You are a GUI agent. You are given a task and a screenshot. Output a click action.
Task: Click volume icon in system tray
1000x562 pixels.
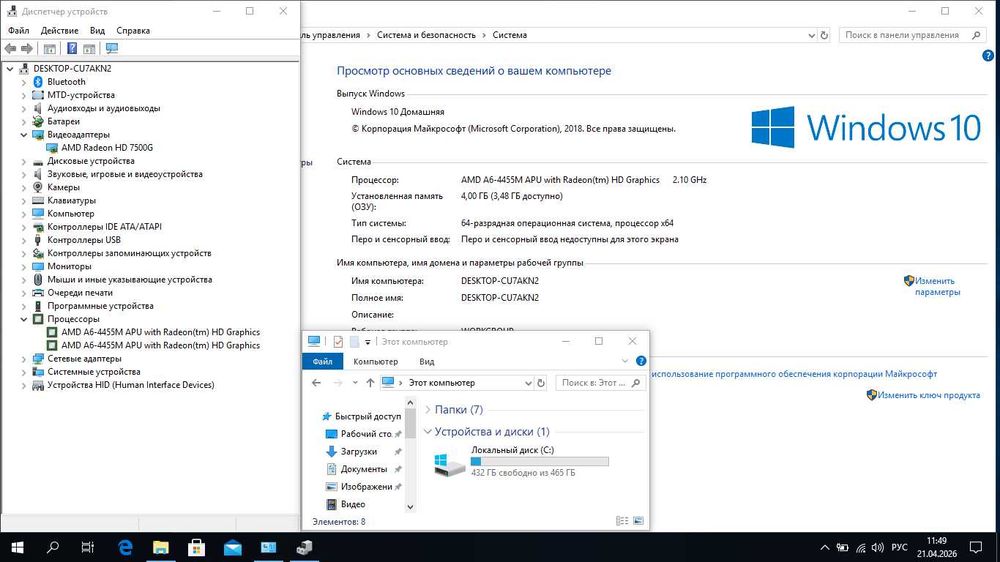(x=878, y=547)
